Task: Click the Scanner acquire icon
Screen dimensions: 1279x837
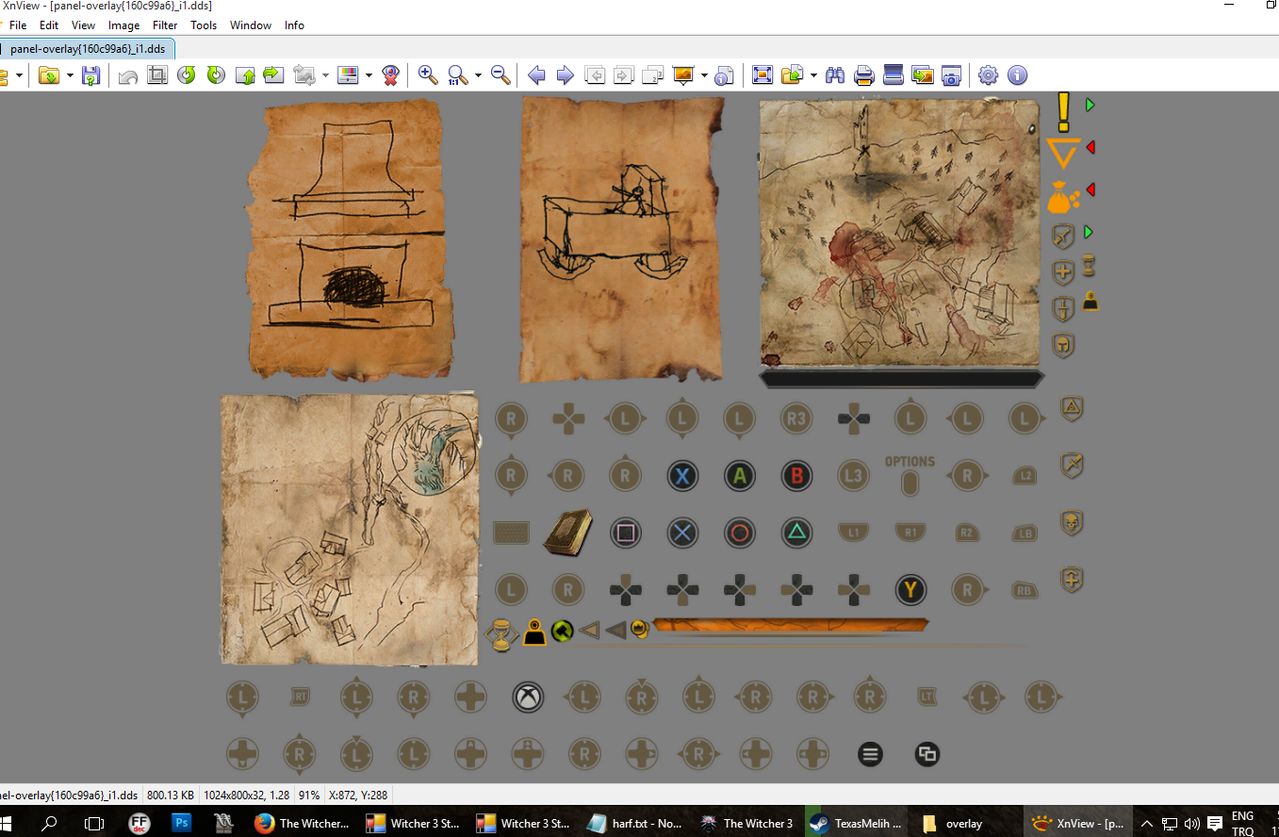Action: point(894,75)
